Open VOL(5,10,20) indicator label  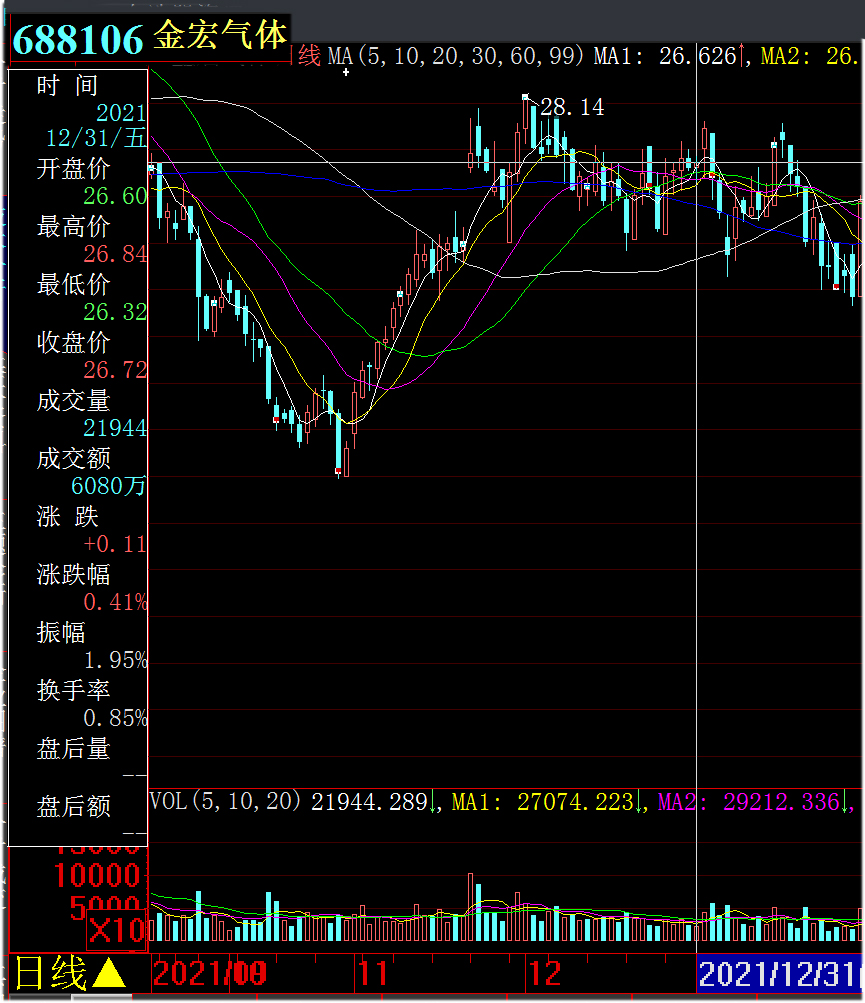click(x=226, y=801)
